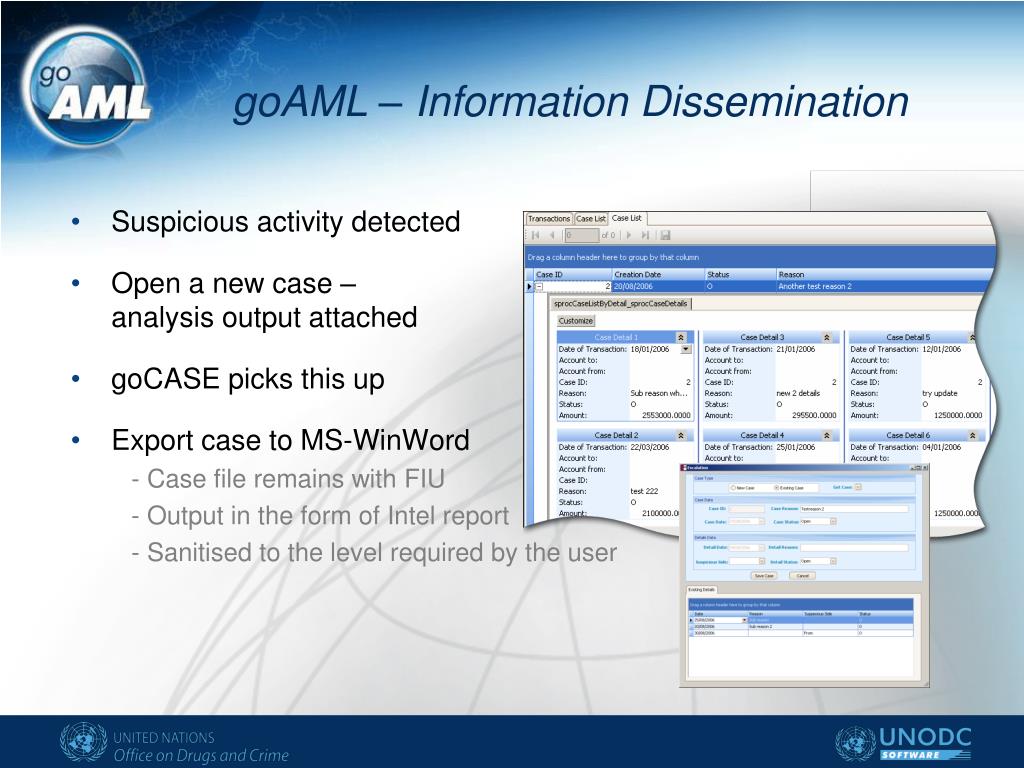1024x768 pixels.
Task: Close the Escalation dialog window
Action: click(925, 468)
